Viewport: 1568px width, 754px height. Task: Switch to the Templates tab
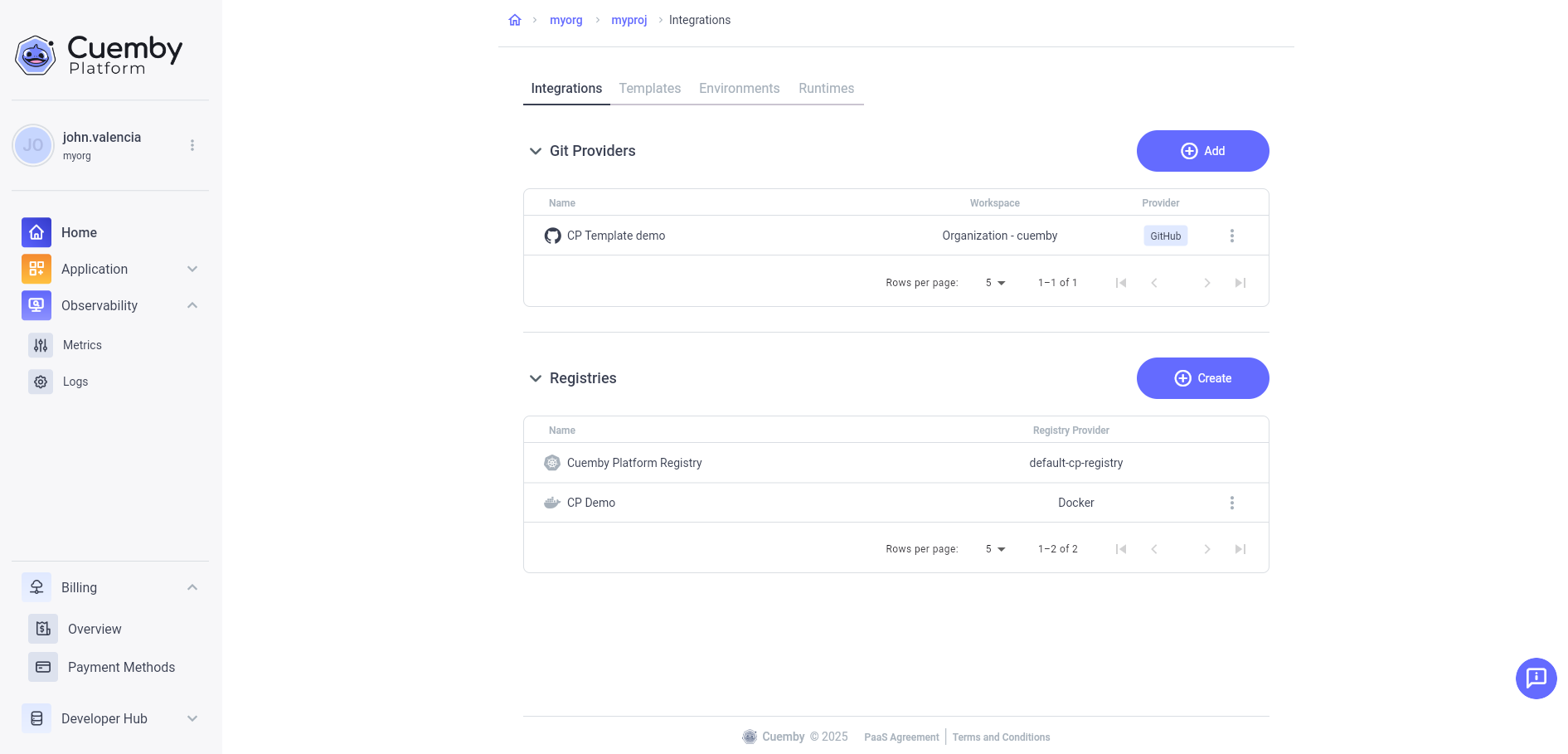pyautogui.click(x=650, y=88)
